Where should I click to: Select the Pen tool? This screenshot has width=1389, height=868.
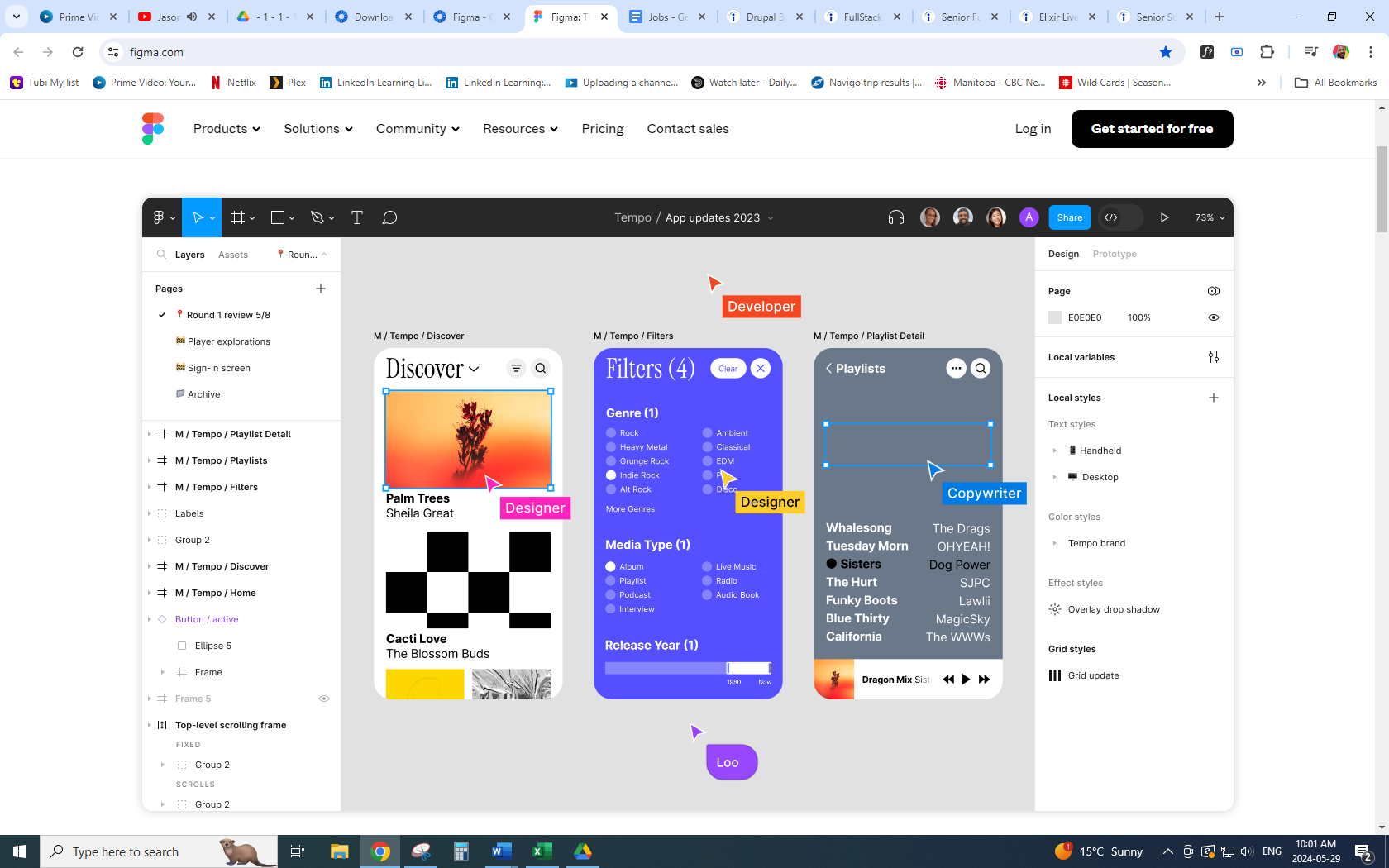point(317,217)
